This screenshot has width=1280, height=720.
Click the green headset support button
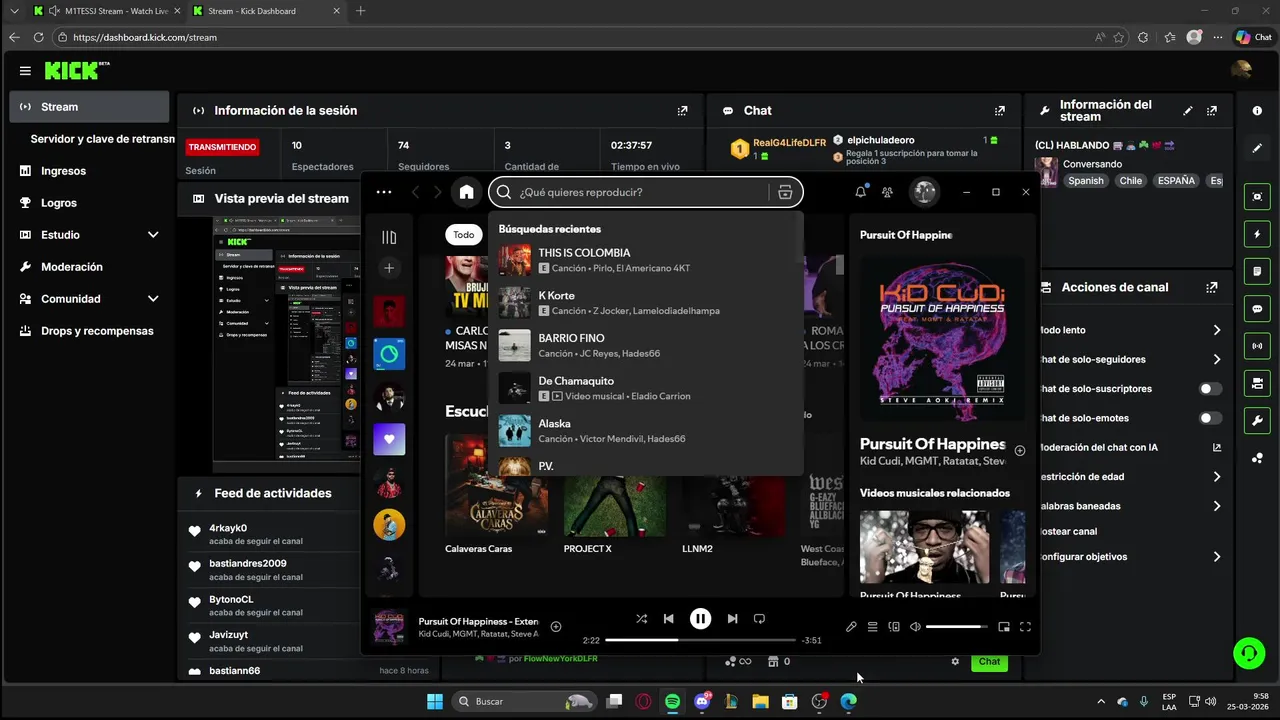[x=1248, y=654]
